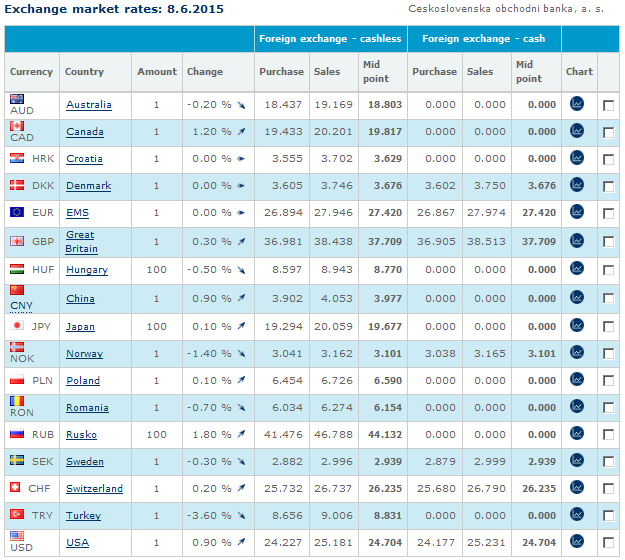The width and height of the screenshot is (625, 560).
Task: Click the European Union flag icon
Action: click(17, 212)
